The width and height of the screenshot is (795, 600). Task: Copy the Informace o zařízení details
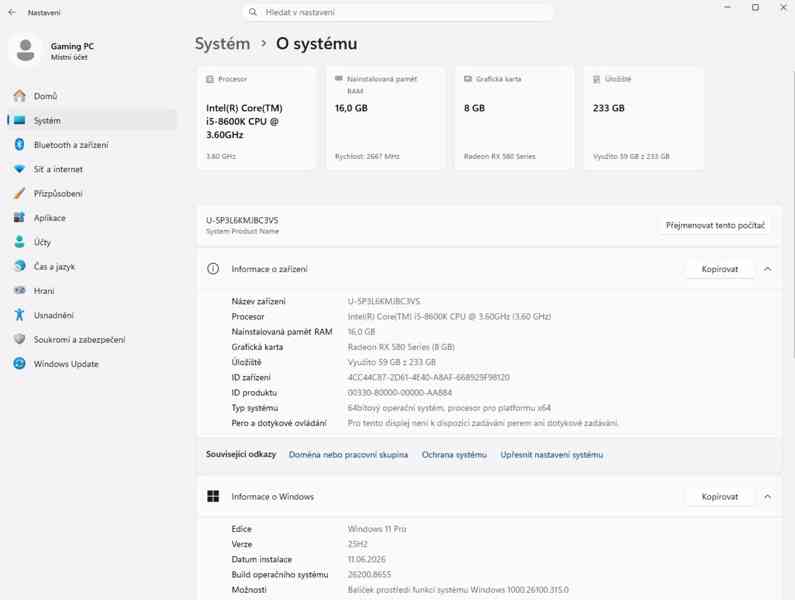[719, 269]
